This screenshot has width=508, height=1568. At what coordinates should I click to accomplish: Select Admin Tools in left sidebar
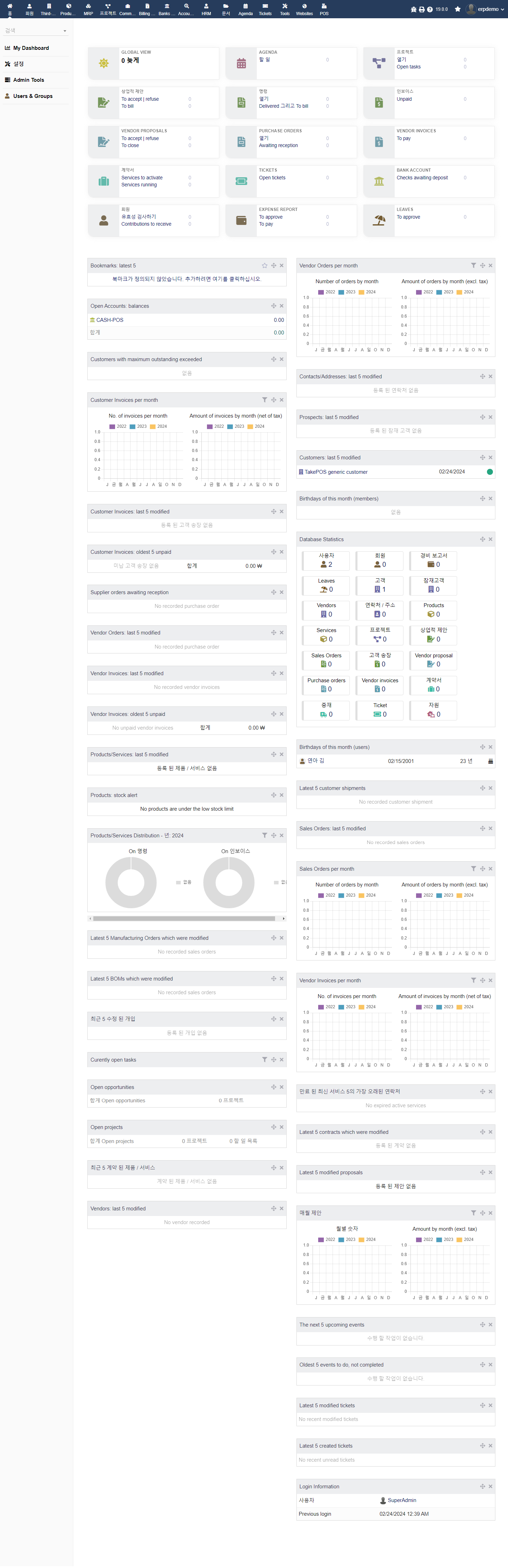click(x=29, y=80)
